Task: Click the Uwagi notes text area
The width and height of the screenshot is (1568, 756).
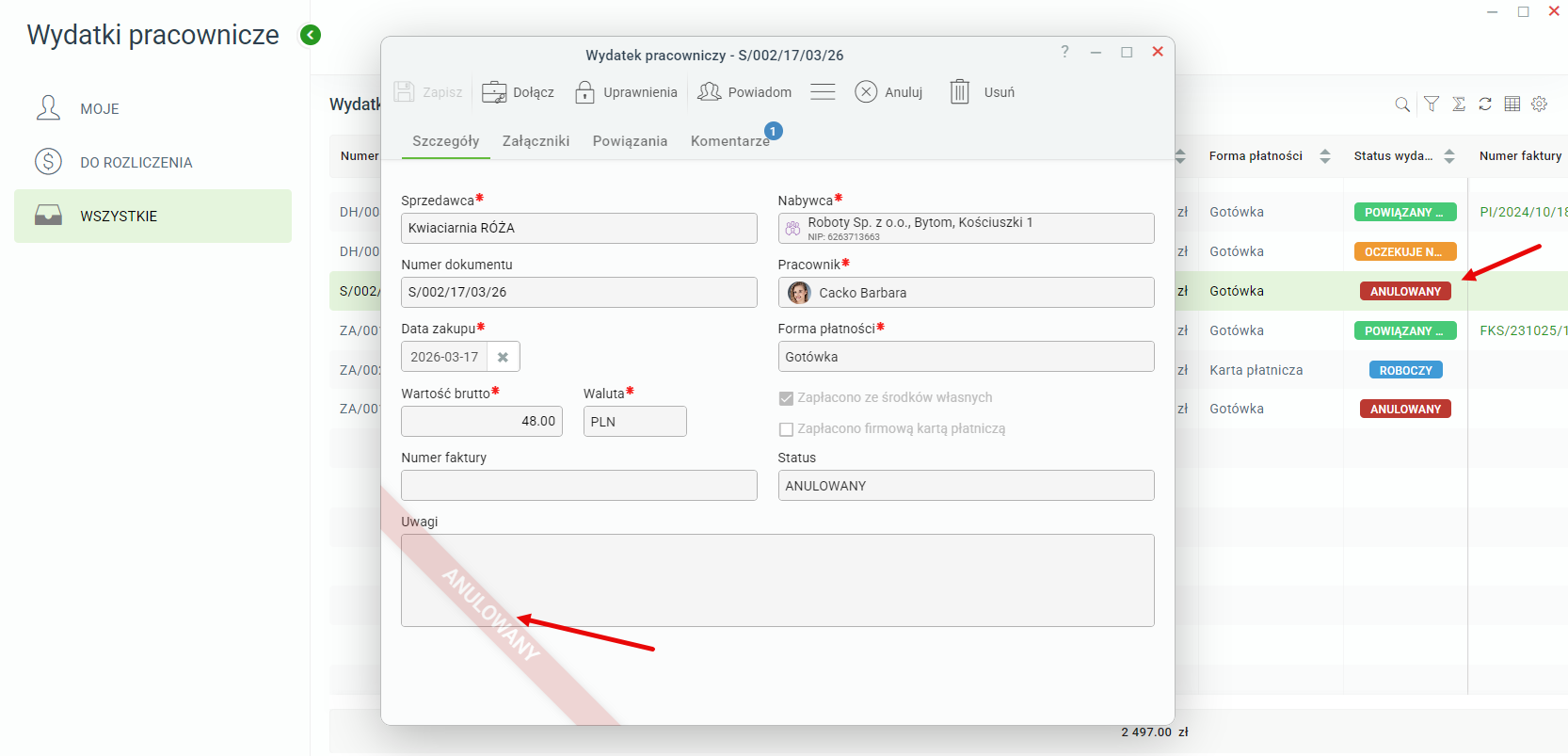Action: point(777,580)
